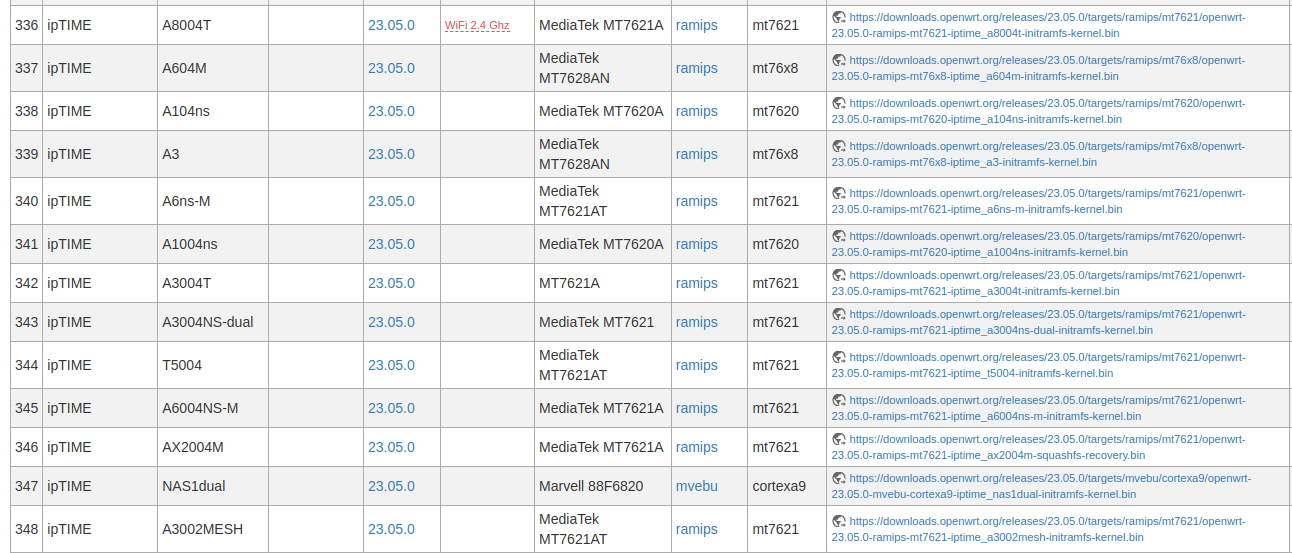Click globe icon in T5004 row

pyautogui.click(x=839, y=357)
